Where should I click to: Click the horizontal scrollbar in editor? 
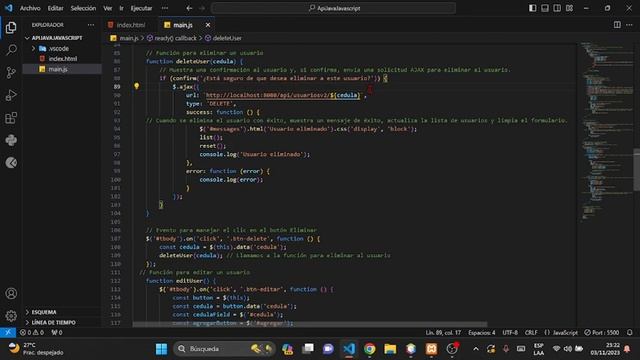tap(310, 324)
